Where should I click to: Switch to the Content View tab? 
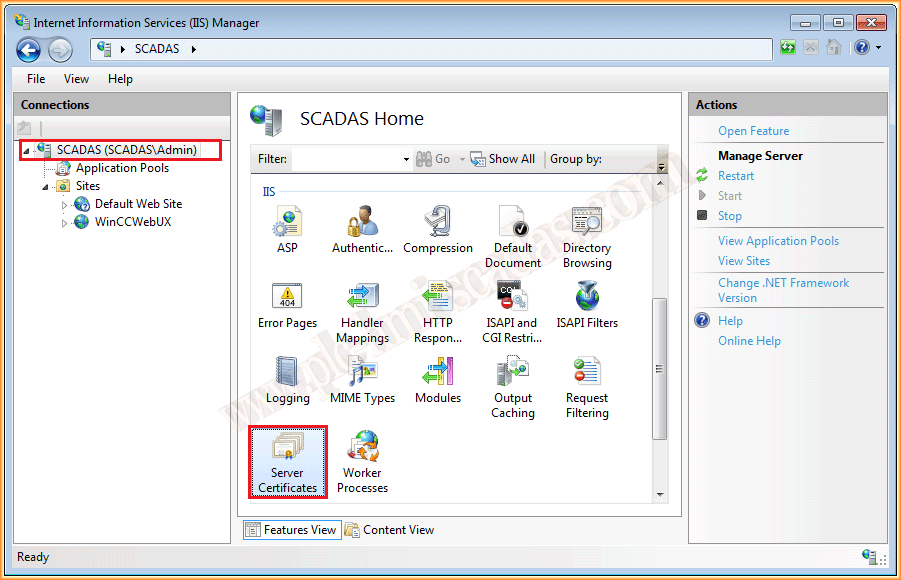389,530
